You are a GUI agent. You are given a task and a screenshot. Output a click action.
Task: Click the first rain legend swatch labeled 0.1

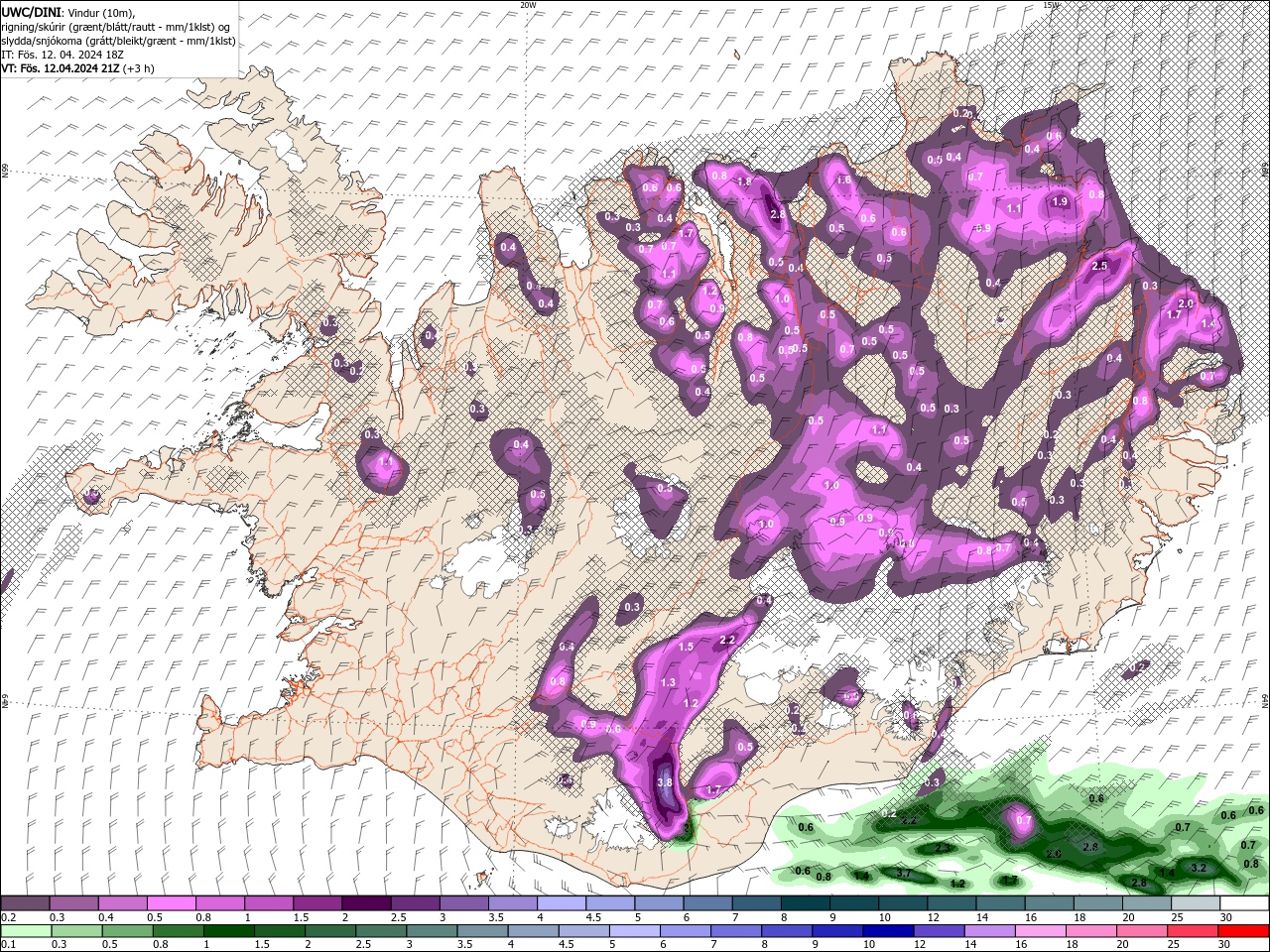click(25, 930)
